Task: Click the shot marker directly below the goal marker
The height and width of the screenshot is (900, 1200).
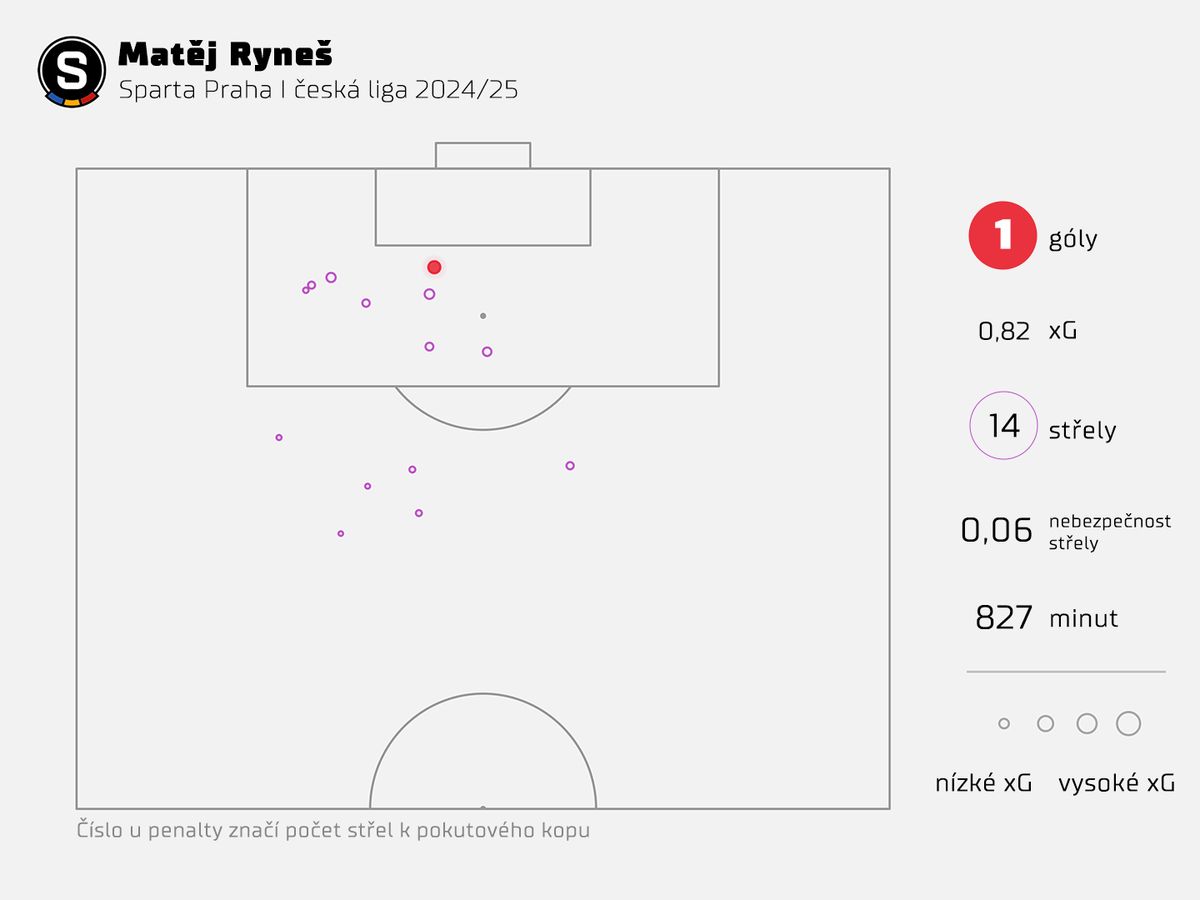Action: pos(429,294)
